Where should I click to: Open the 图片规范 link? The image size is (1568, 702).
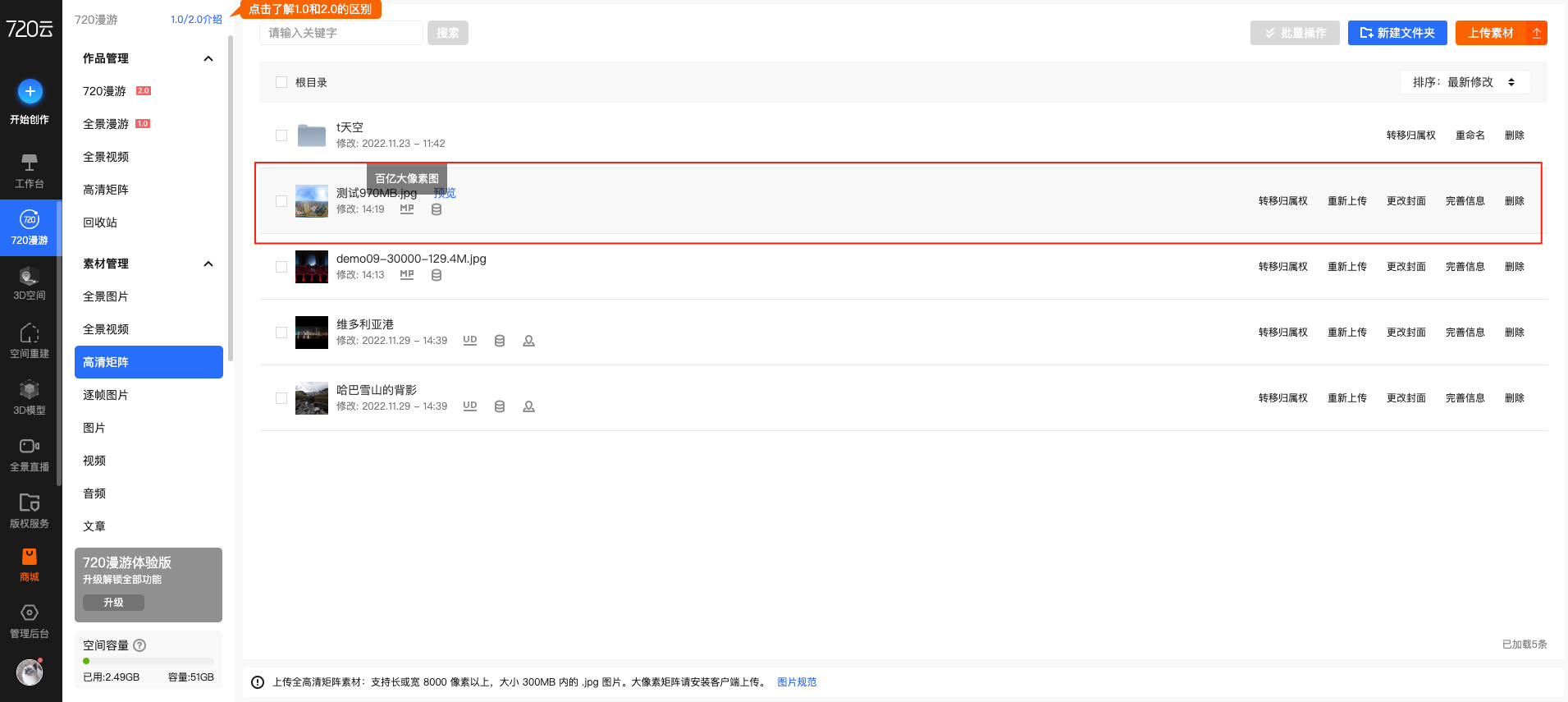point(797,682)
